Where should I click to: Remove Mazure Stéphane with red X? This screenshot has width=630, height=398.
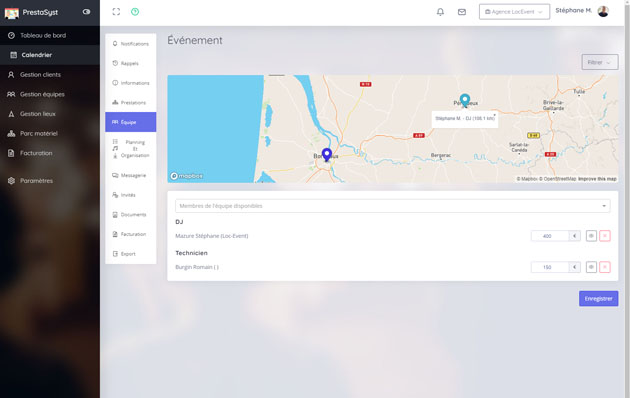tap(605, 236)
